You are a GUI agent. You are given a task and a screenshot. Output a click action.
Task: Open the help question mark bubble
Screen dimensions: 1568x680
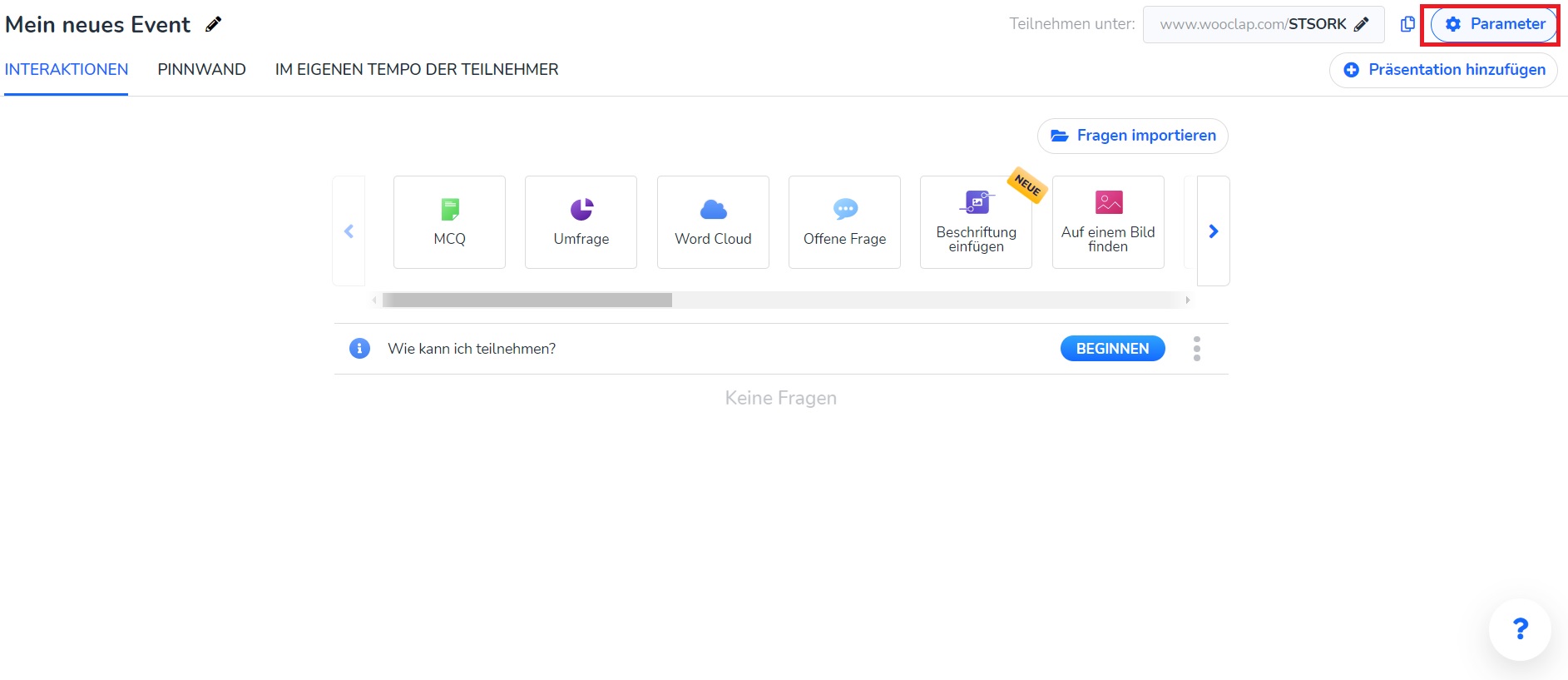coord(1520,629)
